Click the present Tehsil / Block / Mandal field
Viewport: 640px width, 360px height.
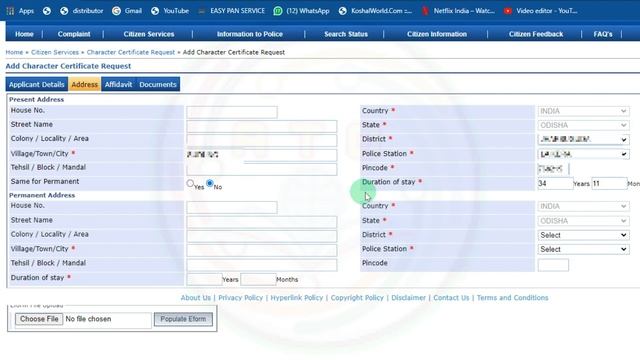click(x=262, y=169)
